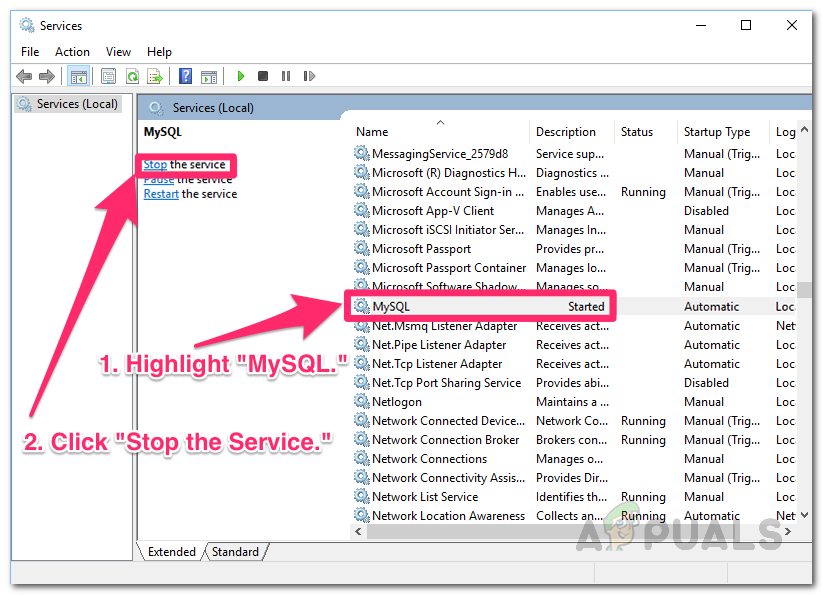823x595 pixels.
Task: Click the Services window title bar icon
Action: coord(26,25)
